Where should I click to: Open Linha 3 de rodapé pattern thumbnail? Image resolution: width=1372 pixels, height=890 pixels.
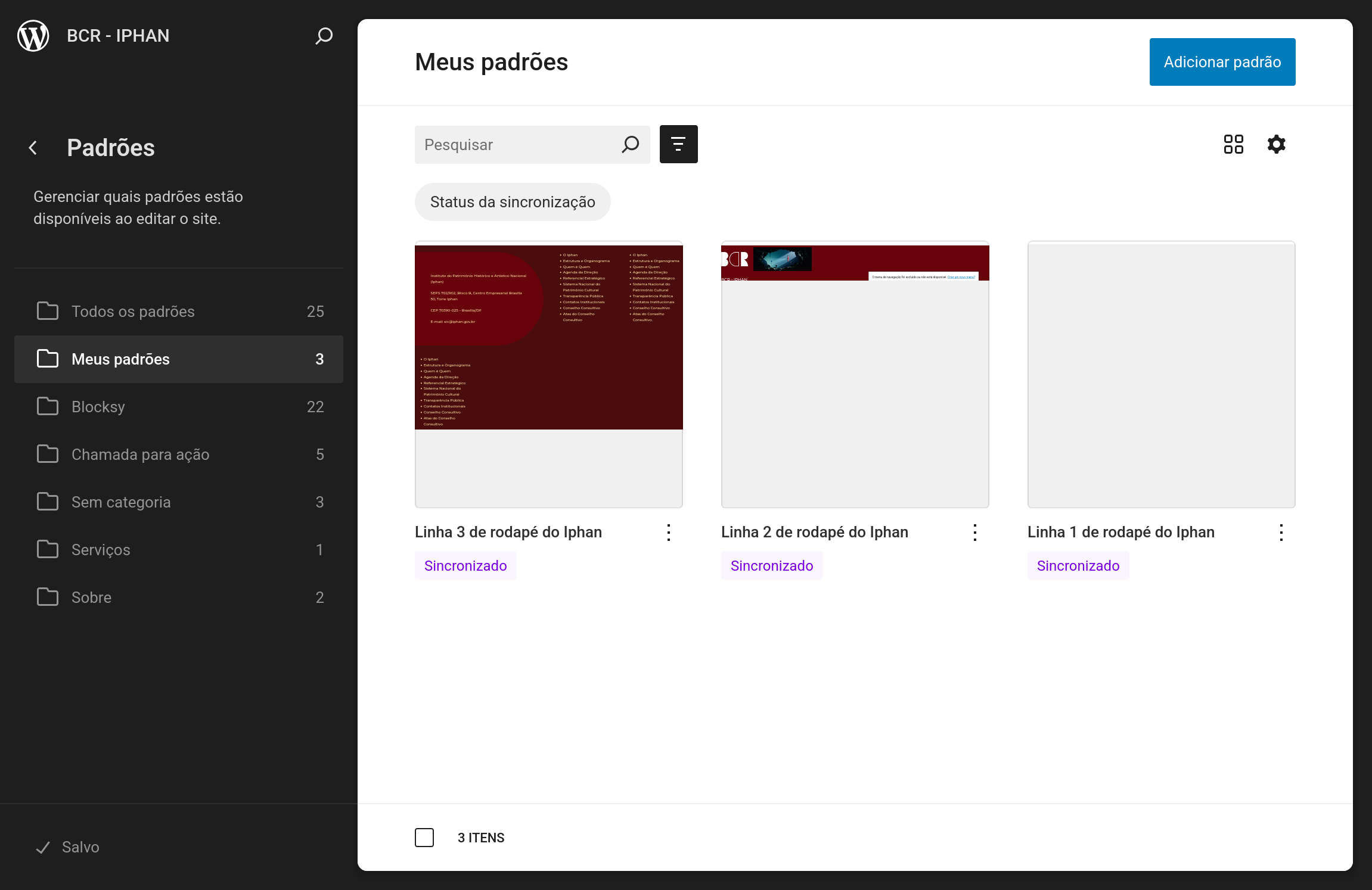(549, 375)
